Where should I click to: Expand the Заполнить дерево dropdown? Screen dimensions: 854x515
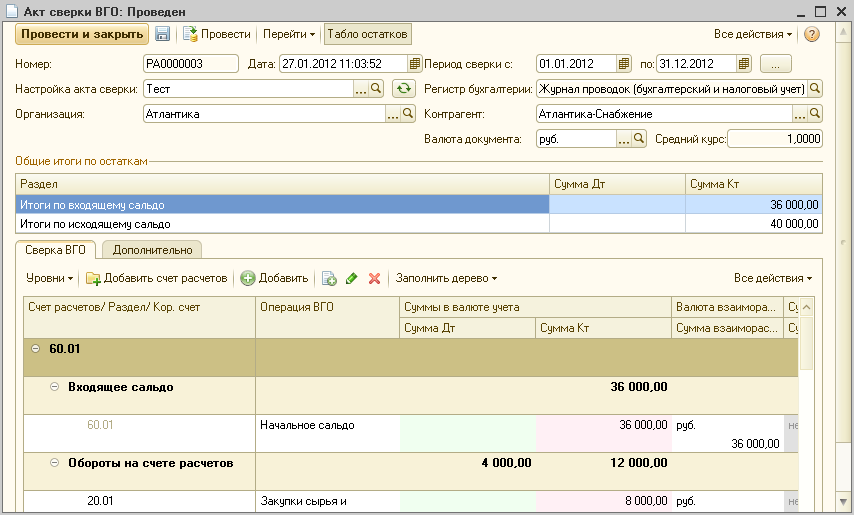pos(446,278)
